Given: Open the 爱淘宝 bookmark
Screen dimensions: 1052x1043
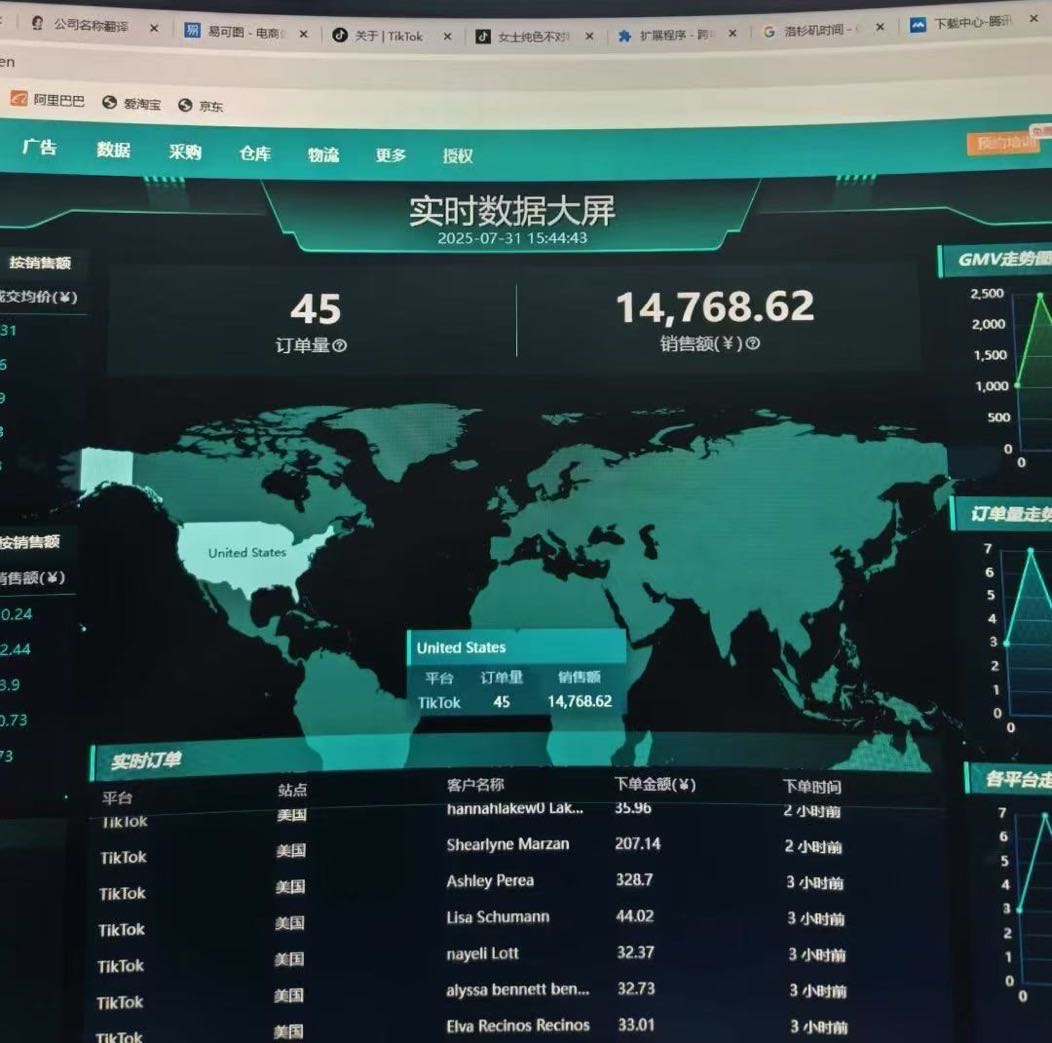Looking at the screenshot, I should pyautogui.click(x=132, y=103).
